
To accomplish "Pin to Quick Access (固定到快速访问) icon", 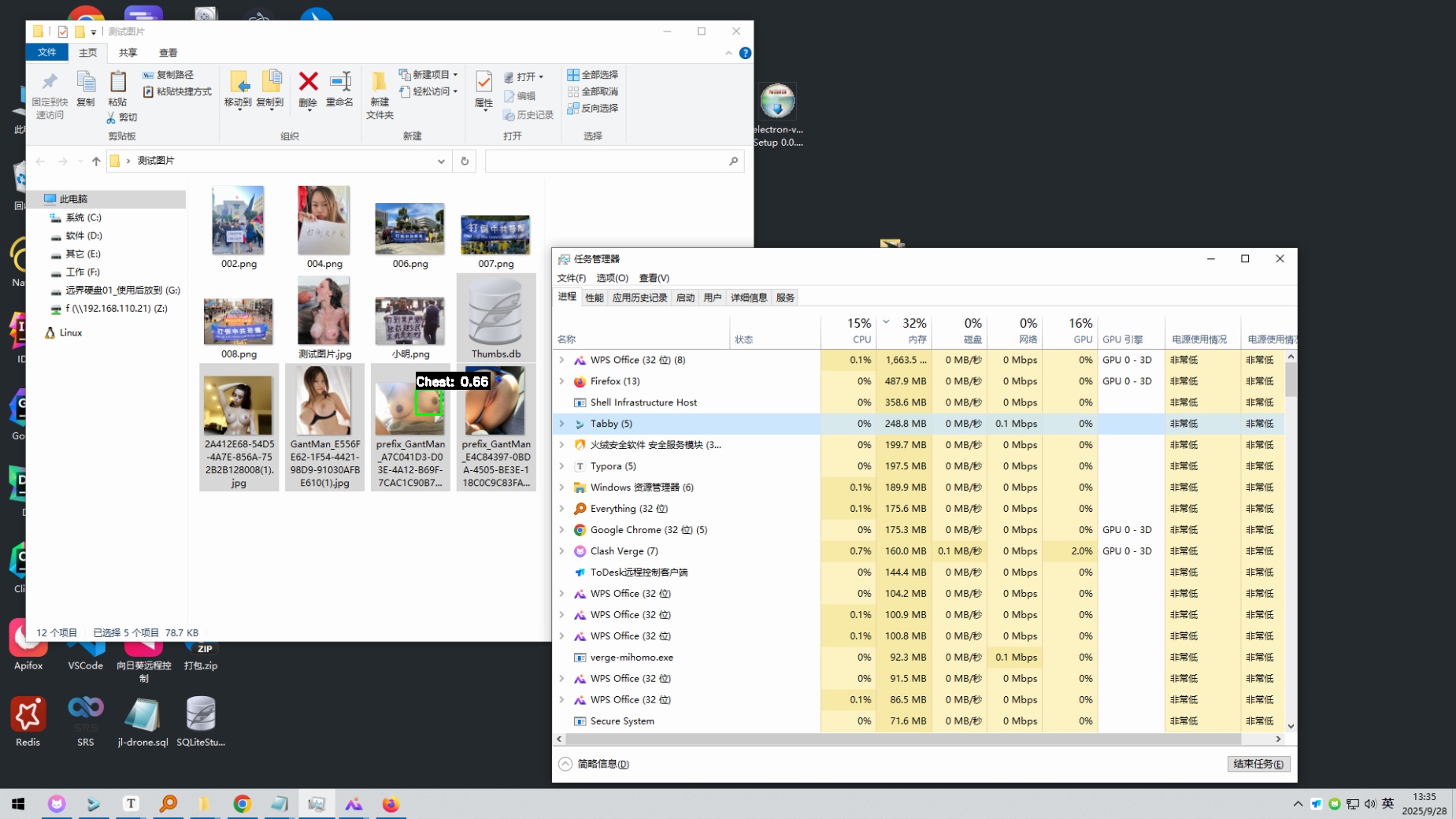I will pyautogui.click(x=50, y=84).
